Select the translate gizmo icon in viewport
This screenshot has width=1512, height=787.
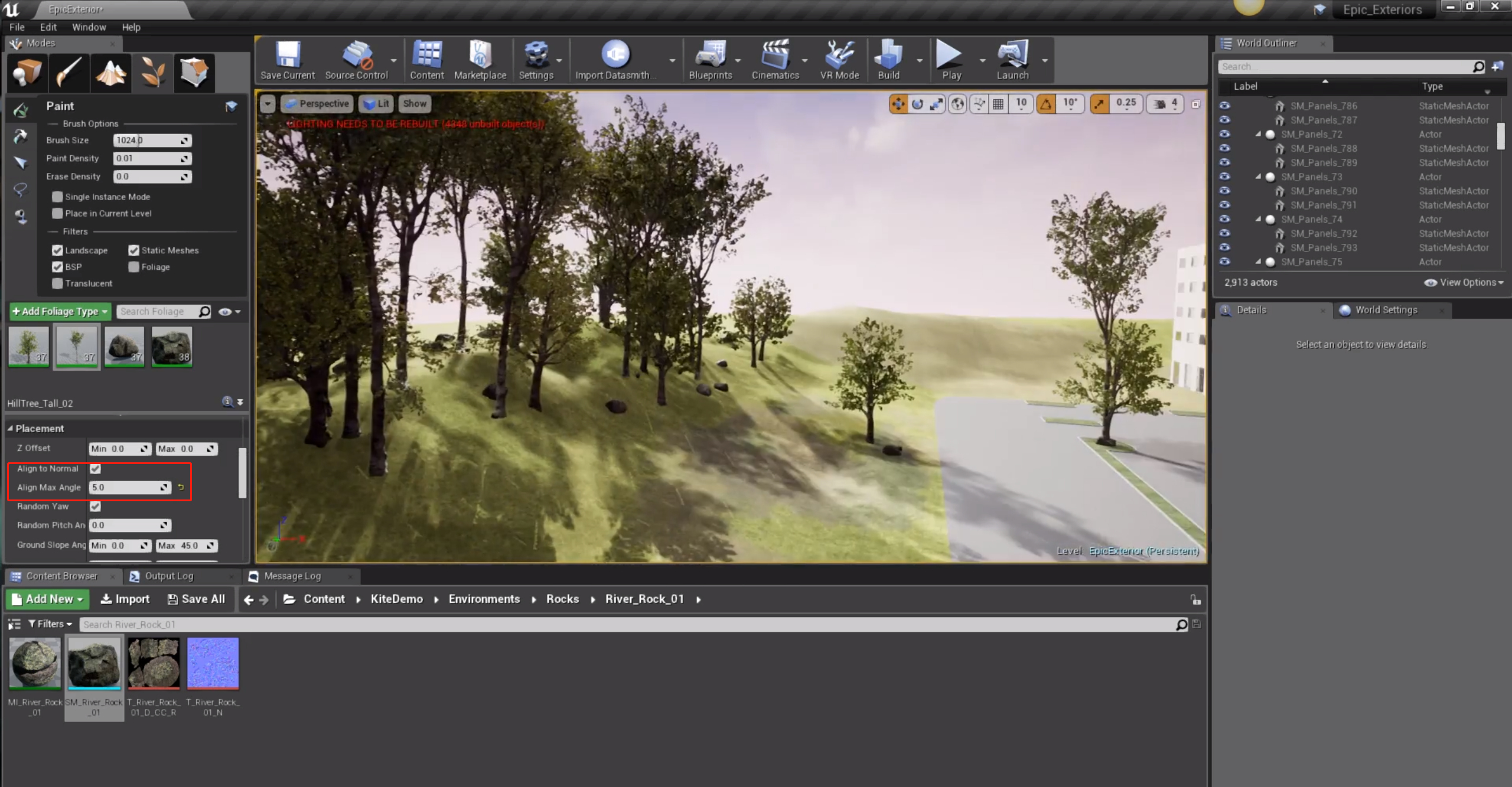(898, 104)
